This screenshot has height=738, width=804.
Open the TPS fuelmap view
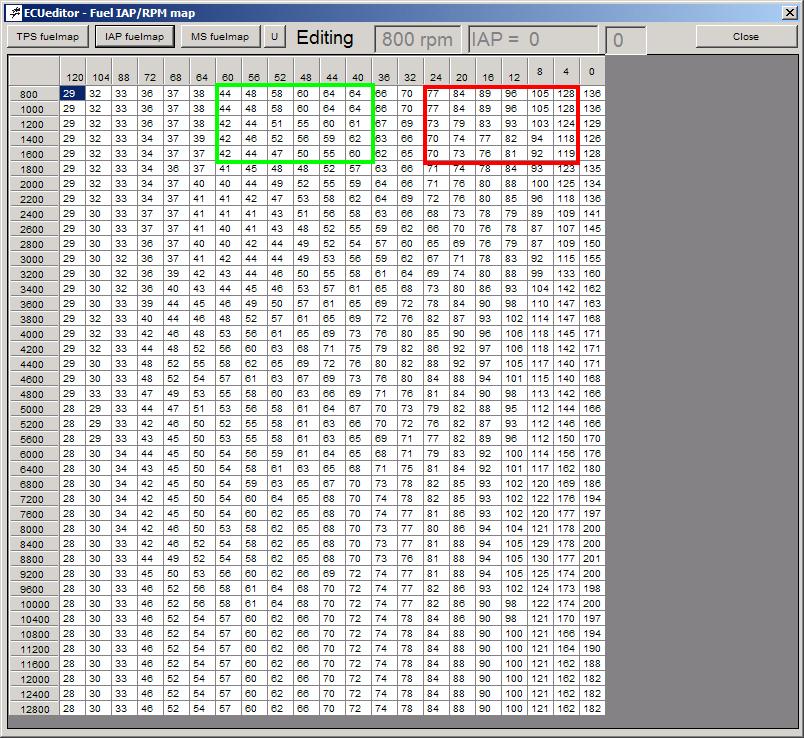pos(48,37)
